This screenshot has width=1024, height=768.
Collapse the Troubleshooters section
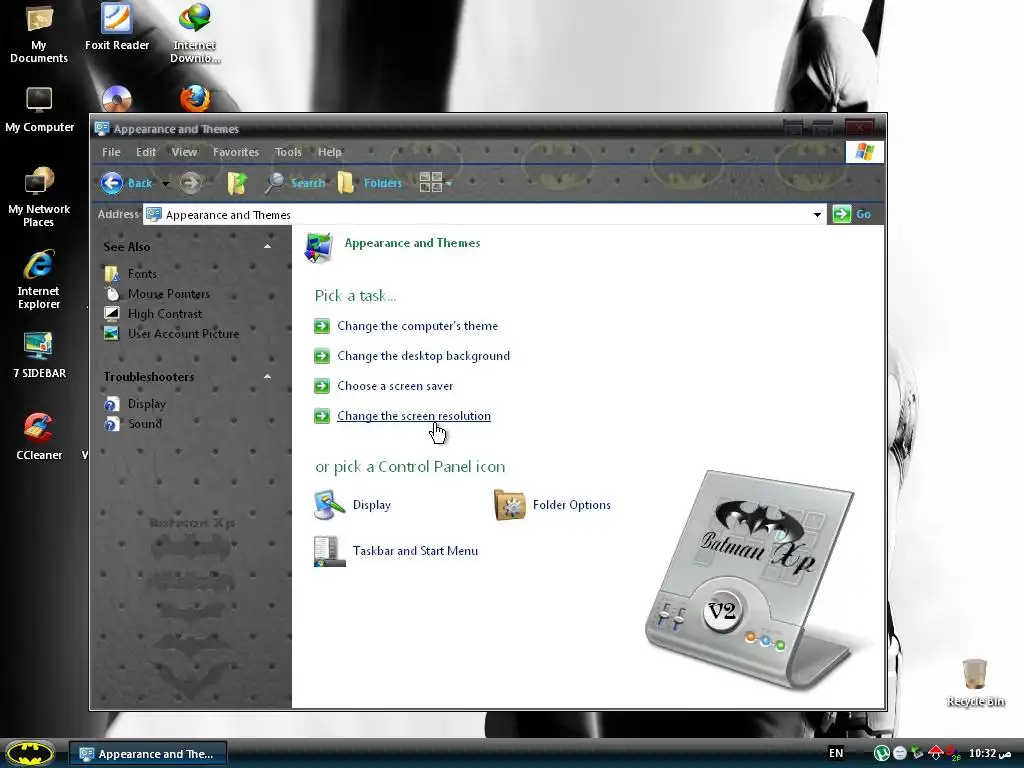click(267, 377)
